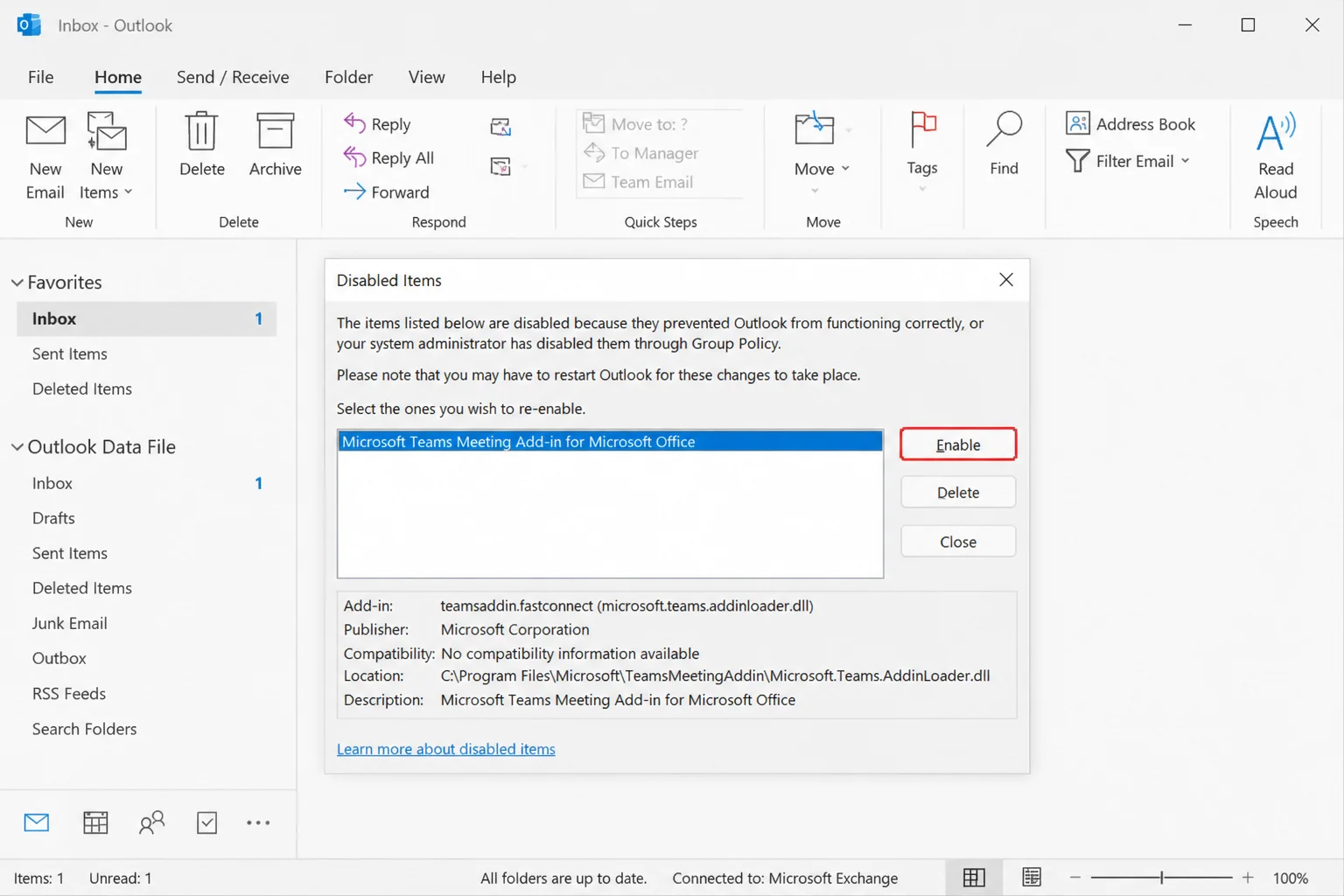Switch to the Folder ribbon tab
Image resolution: width=1344 pixels, height=896 pixels.
(x=348, y=77)
